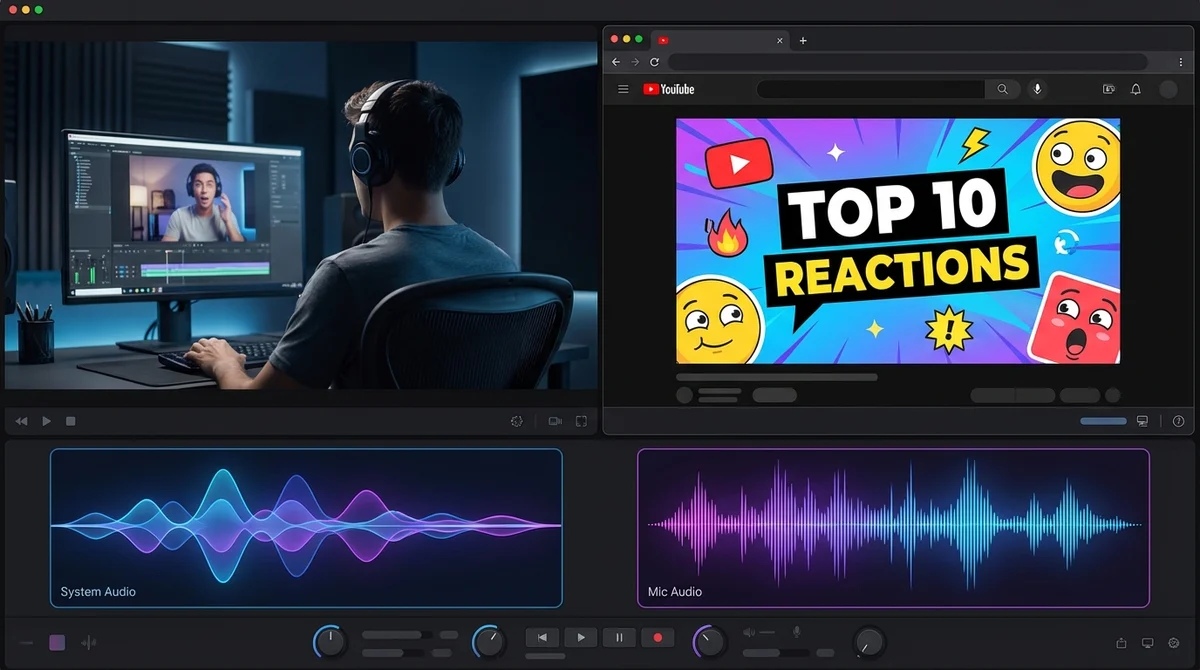Close the YouTube browser tab

[780, 40]
